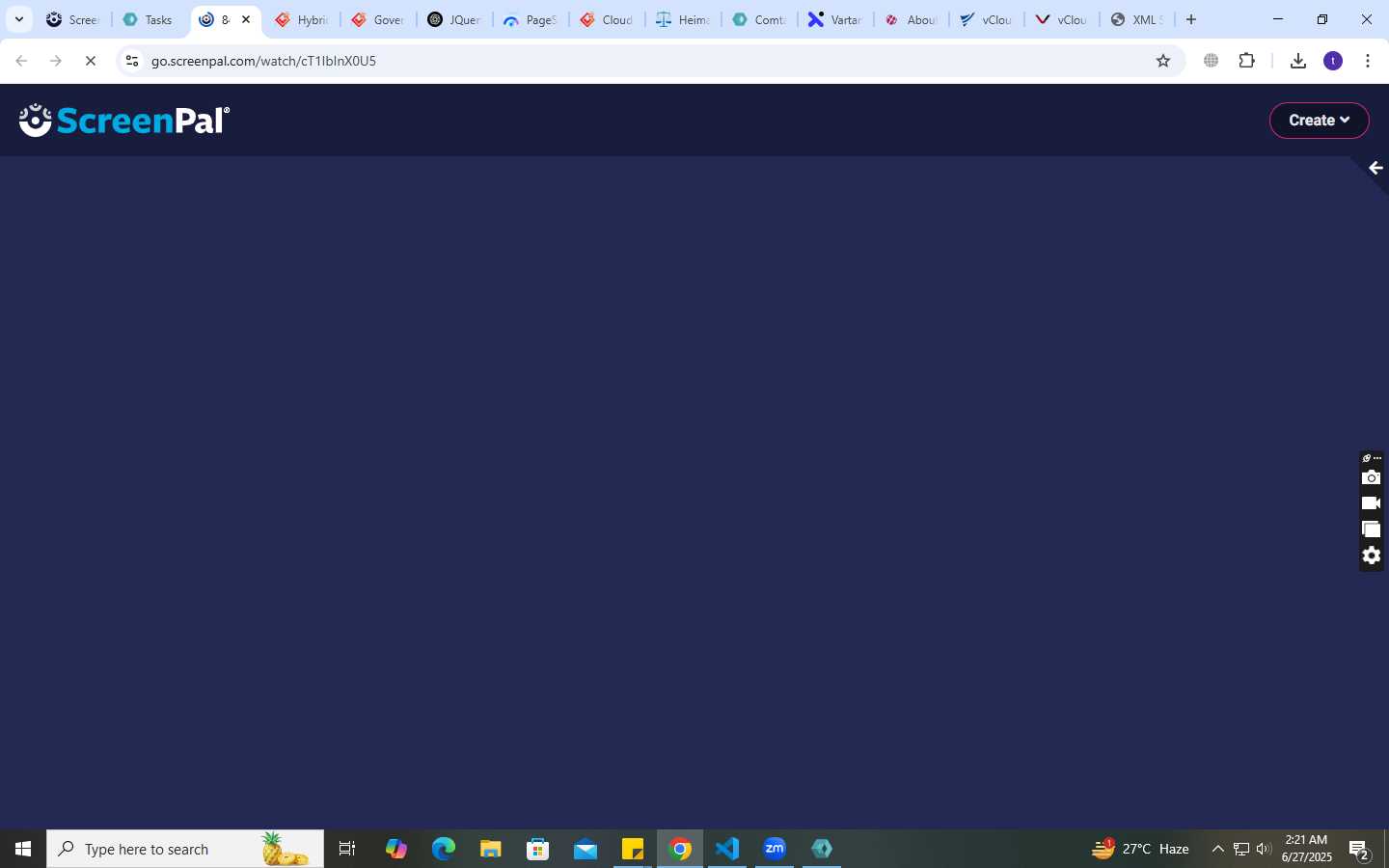Screen dimensions: 1389x868
Task: Switch to the Comta tab
Action: (x=759, y=19)
